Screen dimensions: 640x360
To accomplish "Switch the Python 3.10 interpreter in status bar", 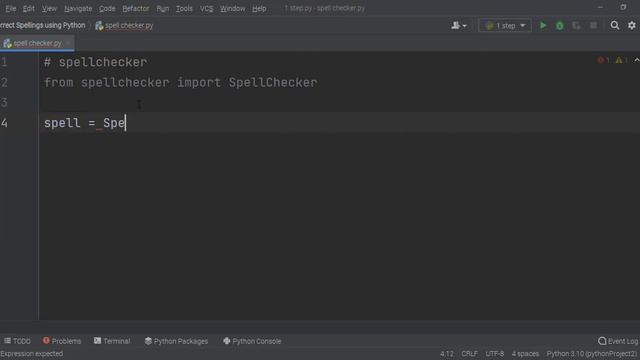I will [592, 353].
